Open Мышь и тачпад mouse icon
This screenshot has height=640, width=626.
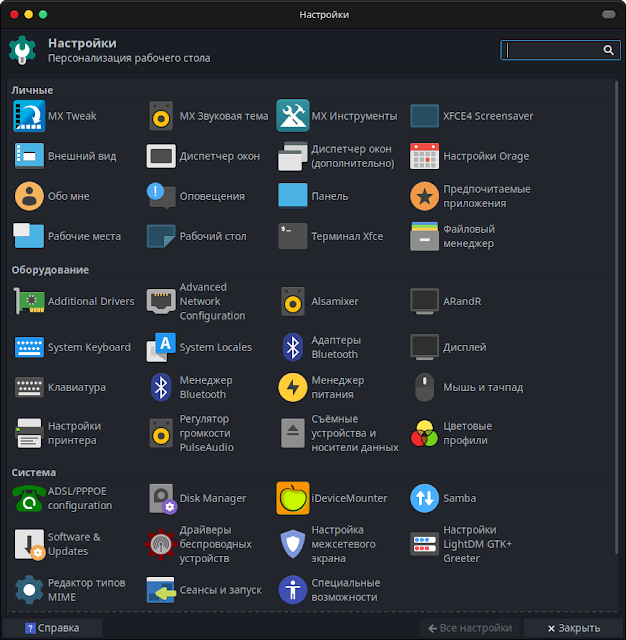[424, 387]
